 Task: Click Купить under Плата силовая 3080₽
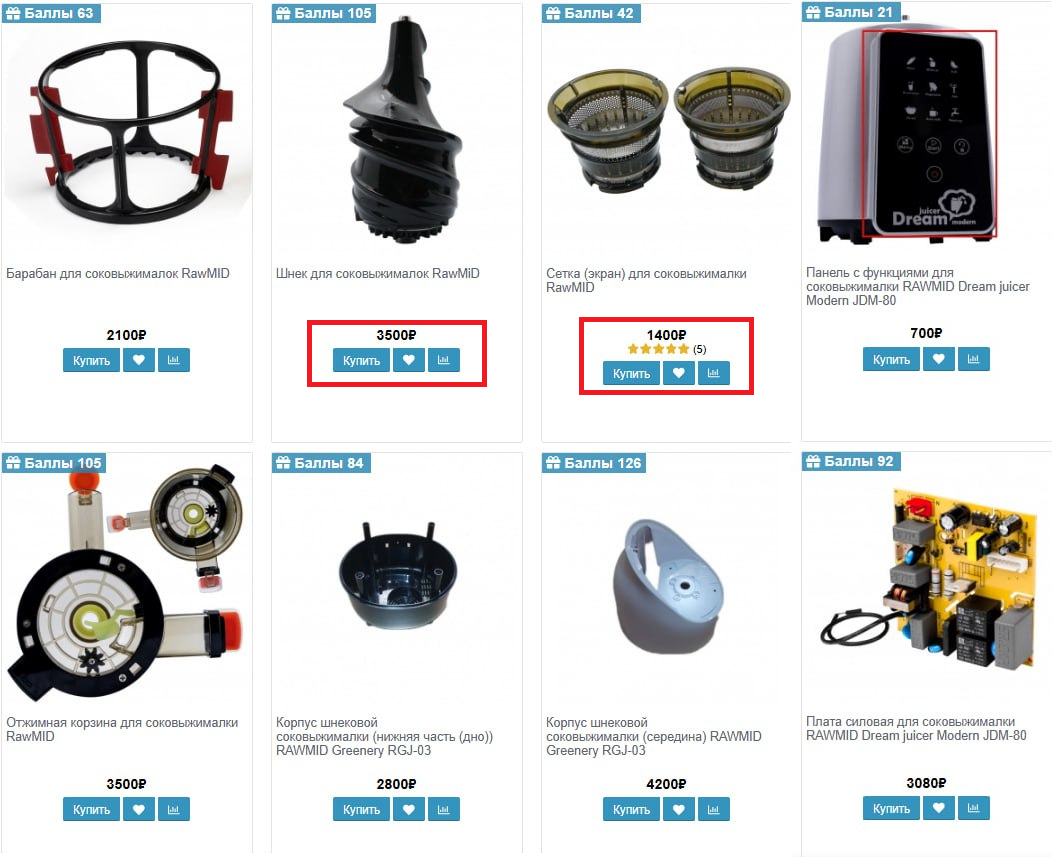click(x=891, y=808)
